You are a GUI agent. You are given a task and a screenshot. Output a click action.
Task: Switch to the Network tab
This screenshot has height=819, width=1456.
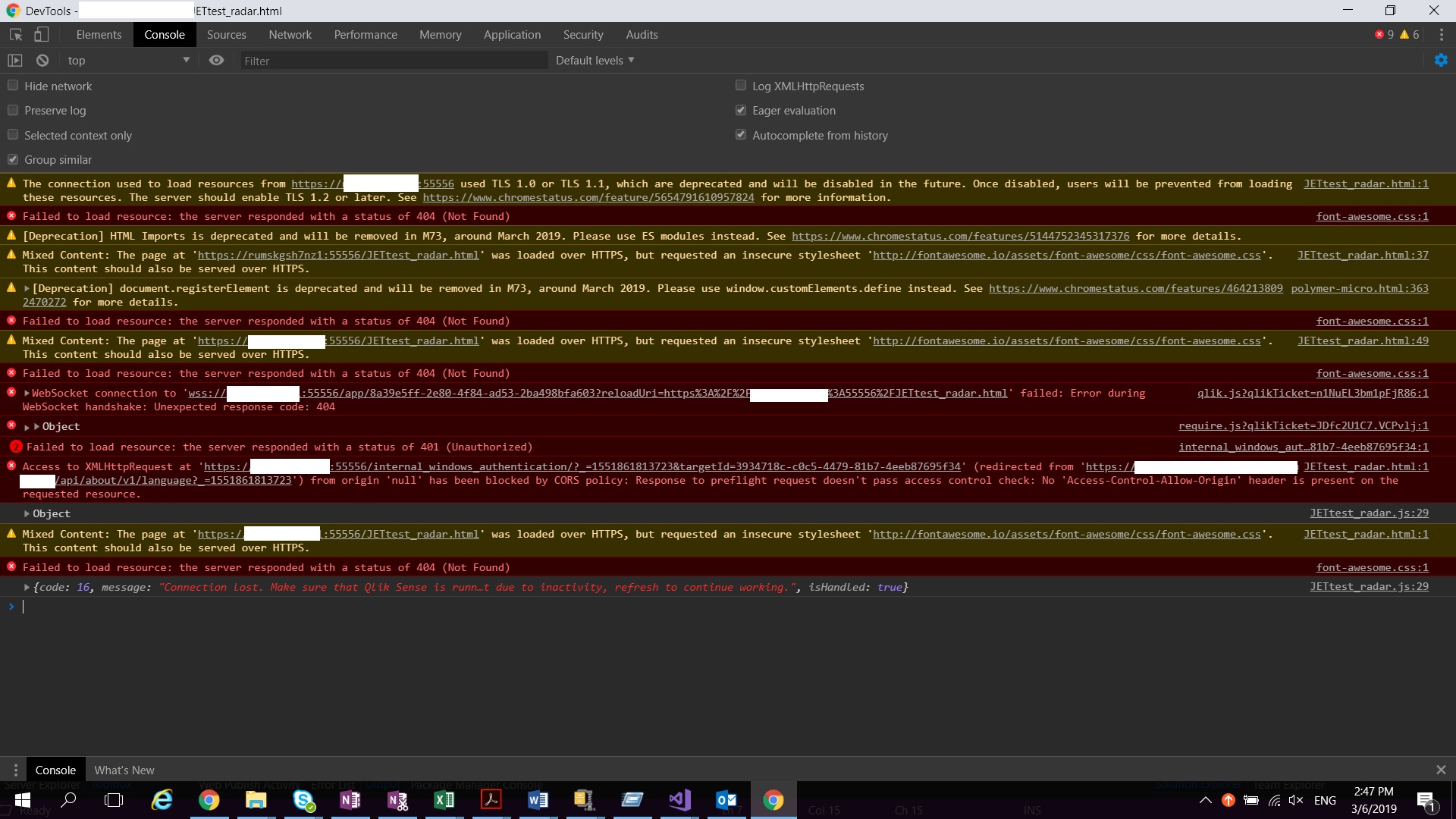pos(290,35)
